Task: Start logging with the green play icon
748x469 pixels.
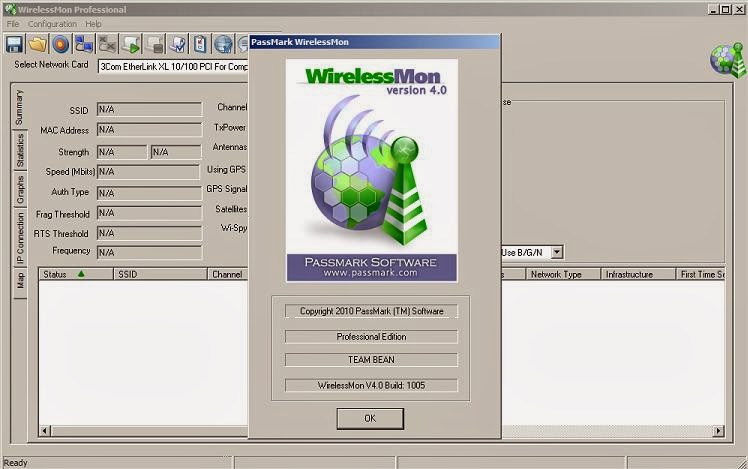Action: (131, 44)
